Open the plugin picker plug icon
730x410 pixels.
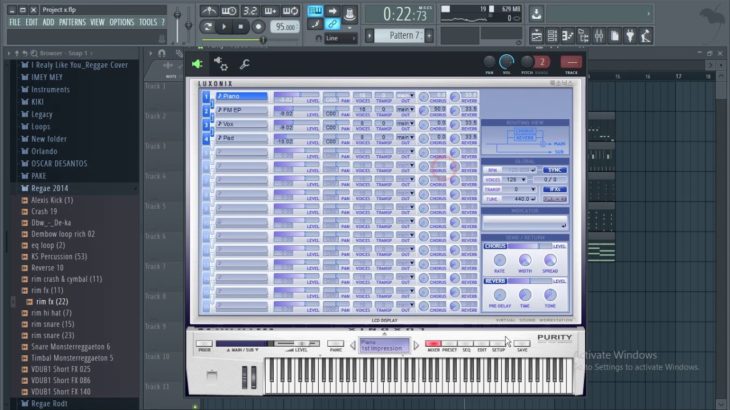[630, 36]
